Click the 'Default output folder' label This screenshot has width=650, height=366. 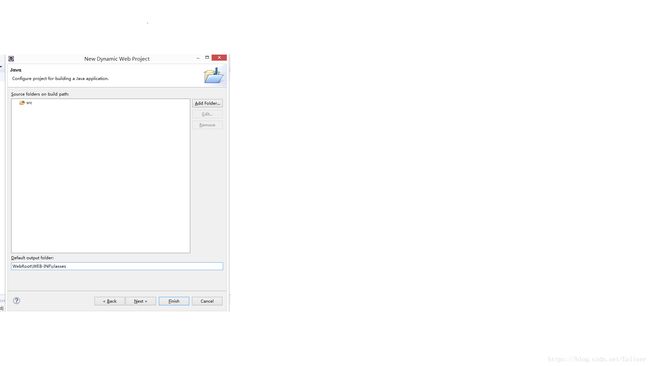coord(32,258)
